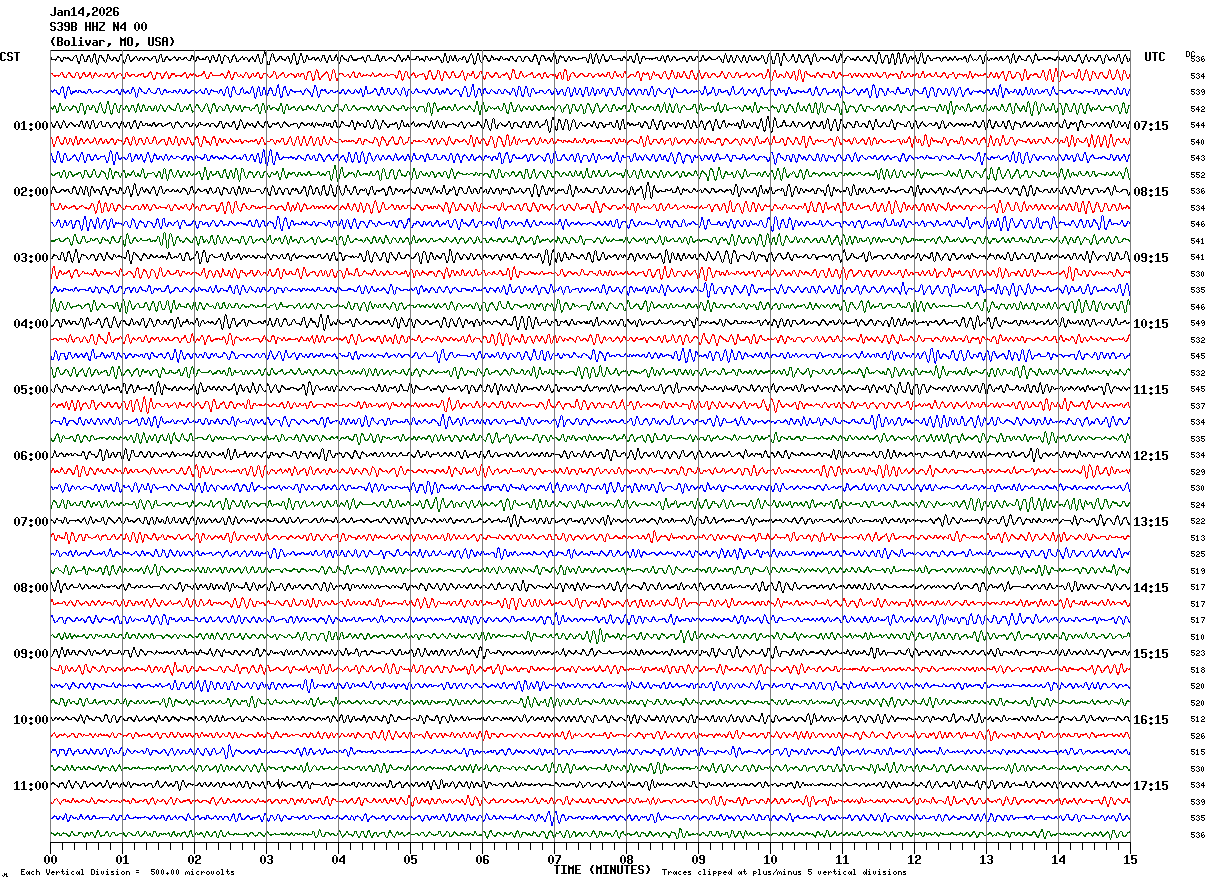
Task: Click the 11:15 UTC time label
Action: tap(1150, 390)
